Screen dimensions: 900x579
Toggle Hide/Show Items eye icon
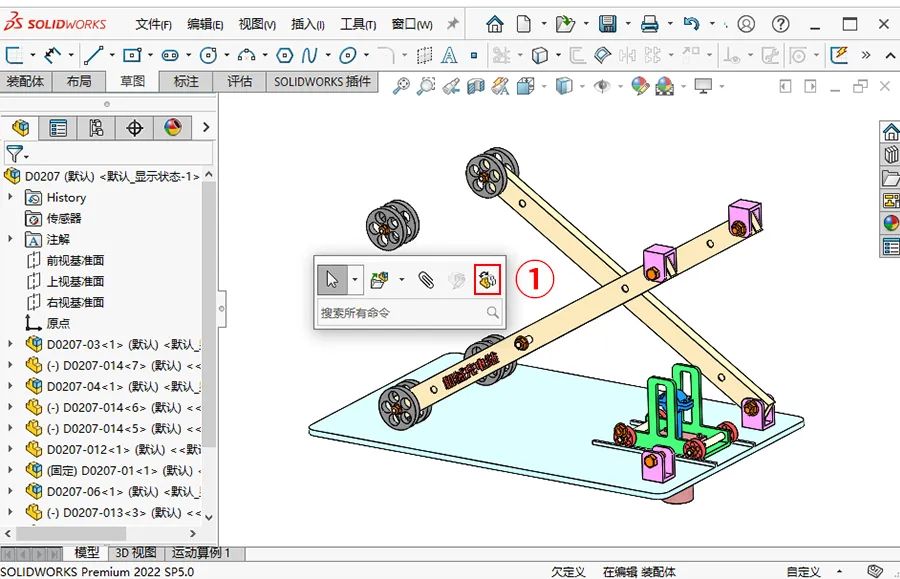602,86
